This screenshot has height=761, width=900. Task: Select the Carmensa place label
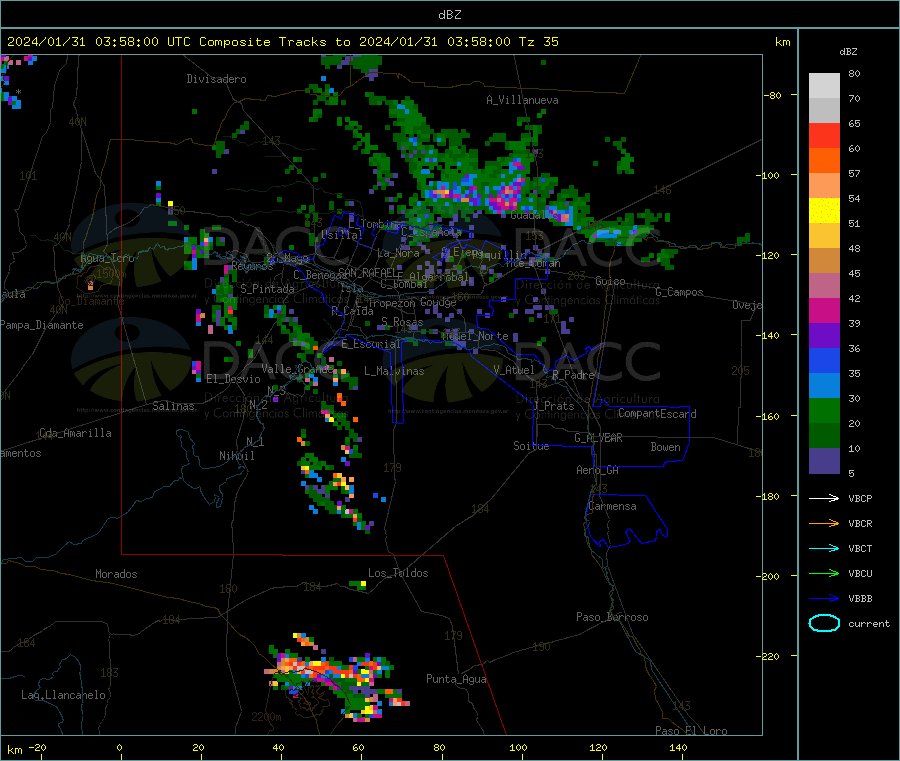coord(612,506)
